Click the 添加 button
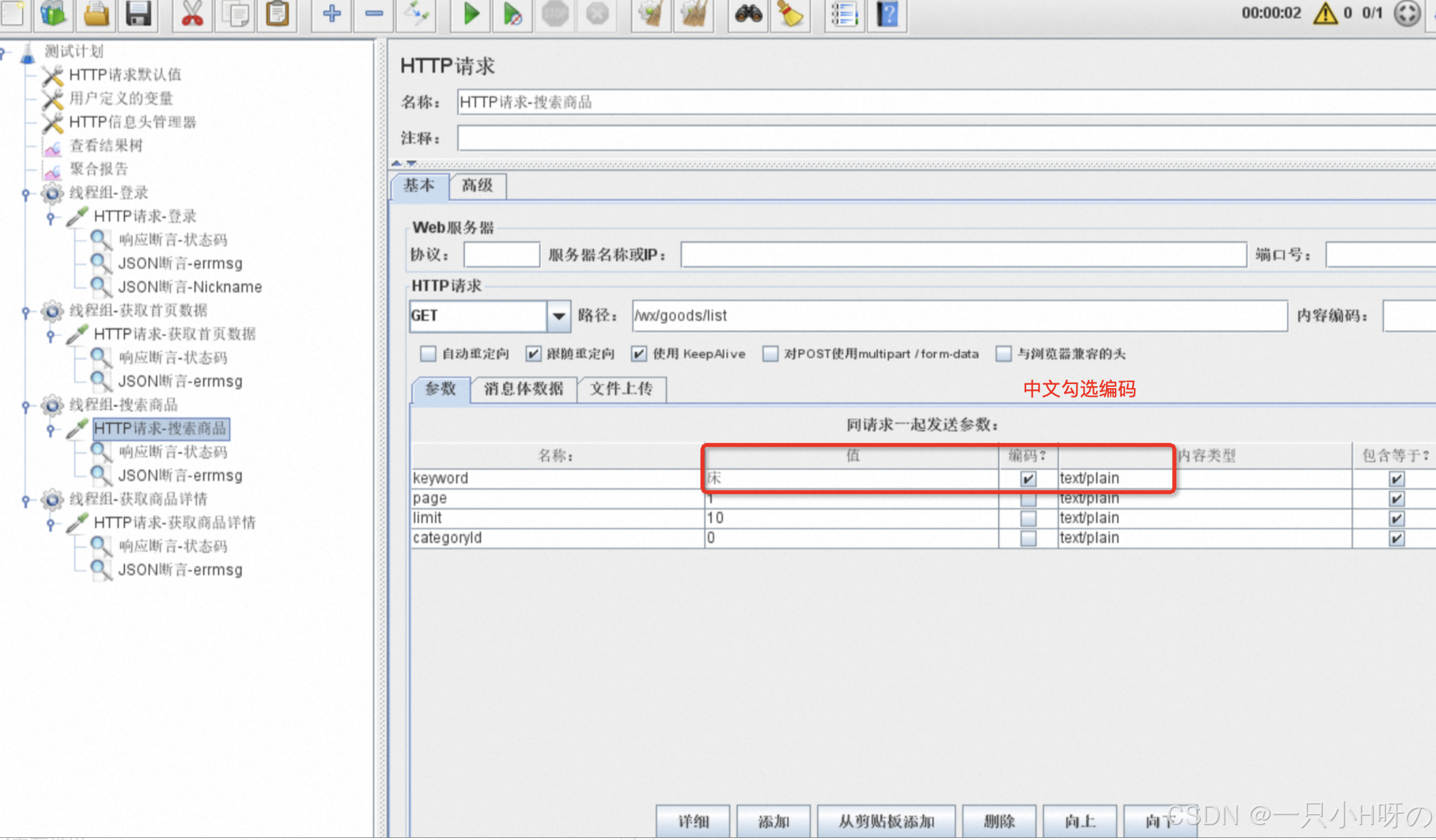This screenshot has width=1436, height=840. pyautogui.click(x=773, y=821)
